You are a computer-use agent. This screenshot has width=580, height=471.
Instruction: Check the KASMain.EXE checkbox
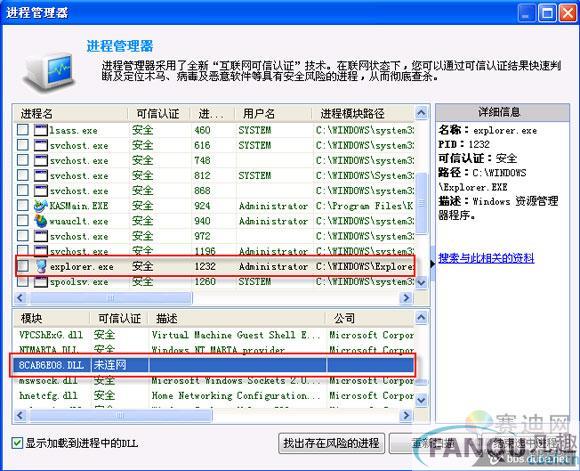pos(23,205)
